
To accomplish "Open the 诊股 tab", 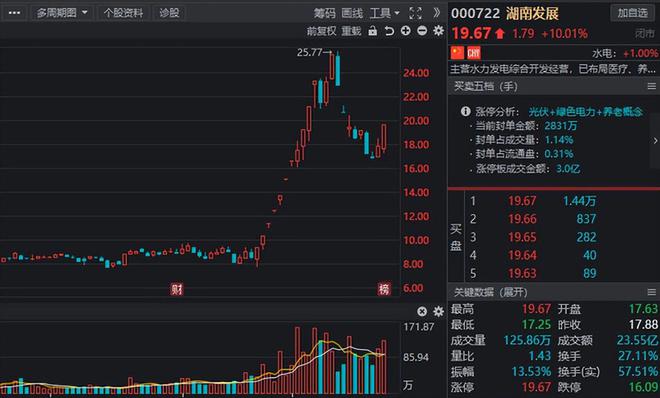I will [169, 13].
